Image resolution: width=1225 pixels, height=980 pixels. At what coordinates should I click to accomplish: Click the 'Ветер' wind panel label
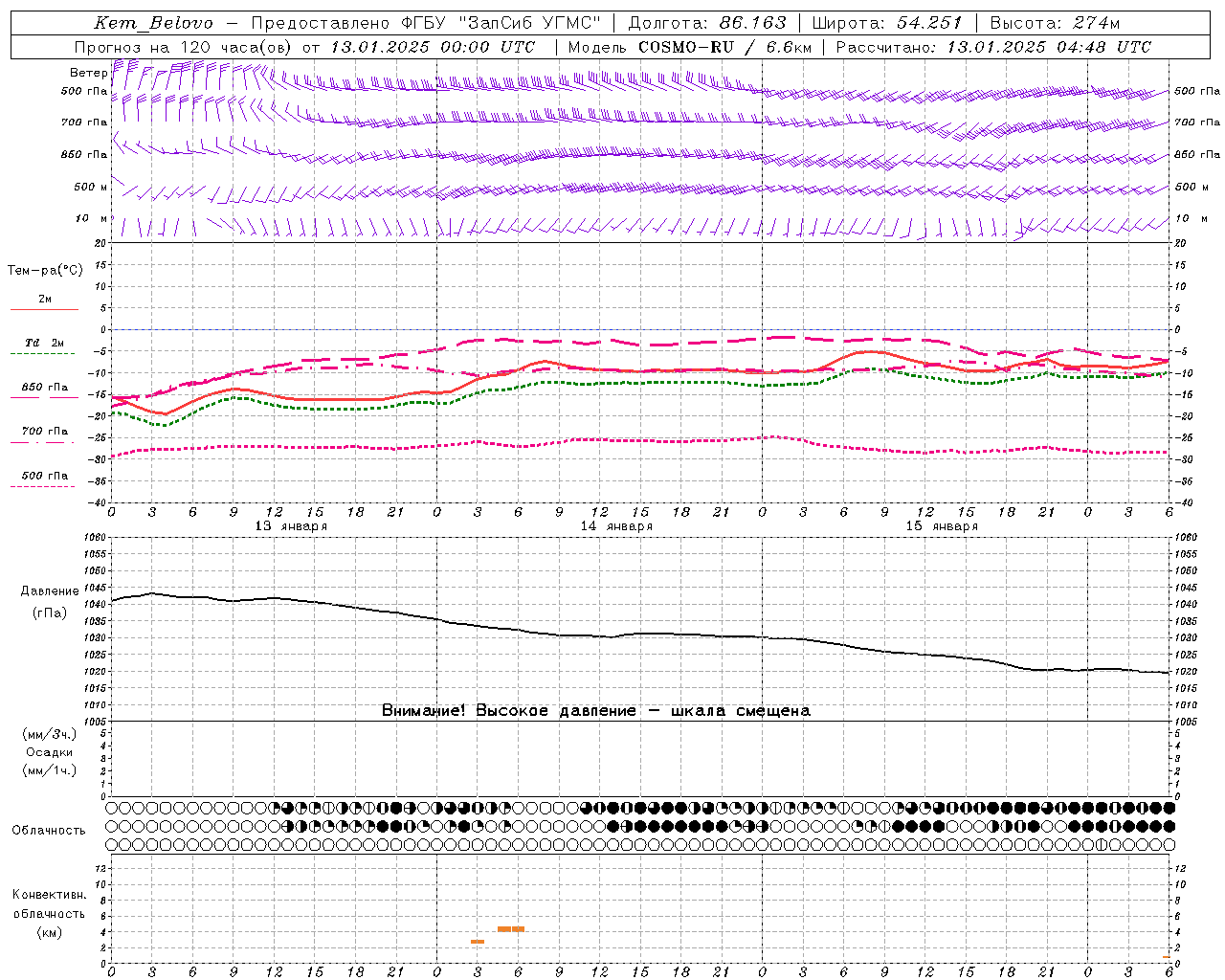(88, 73)
